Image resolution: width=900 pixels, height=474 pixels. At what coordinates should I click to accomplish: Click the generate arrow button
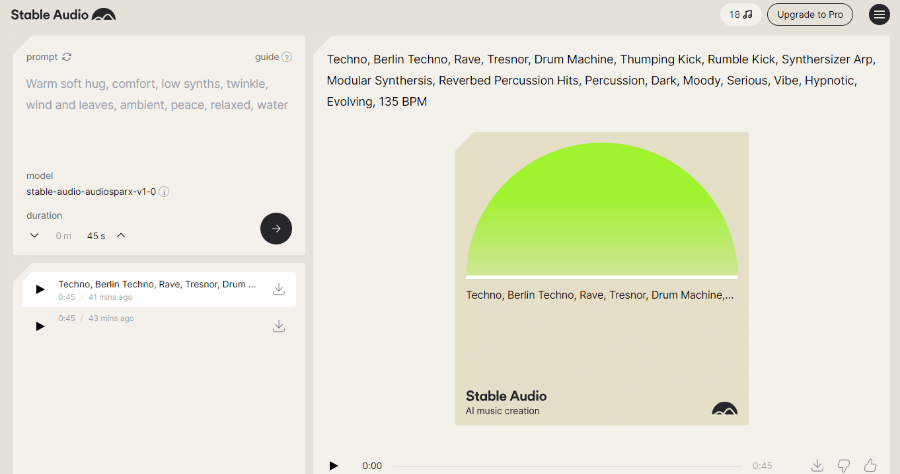276,228
